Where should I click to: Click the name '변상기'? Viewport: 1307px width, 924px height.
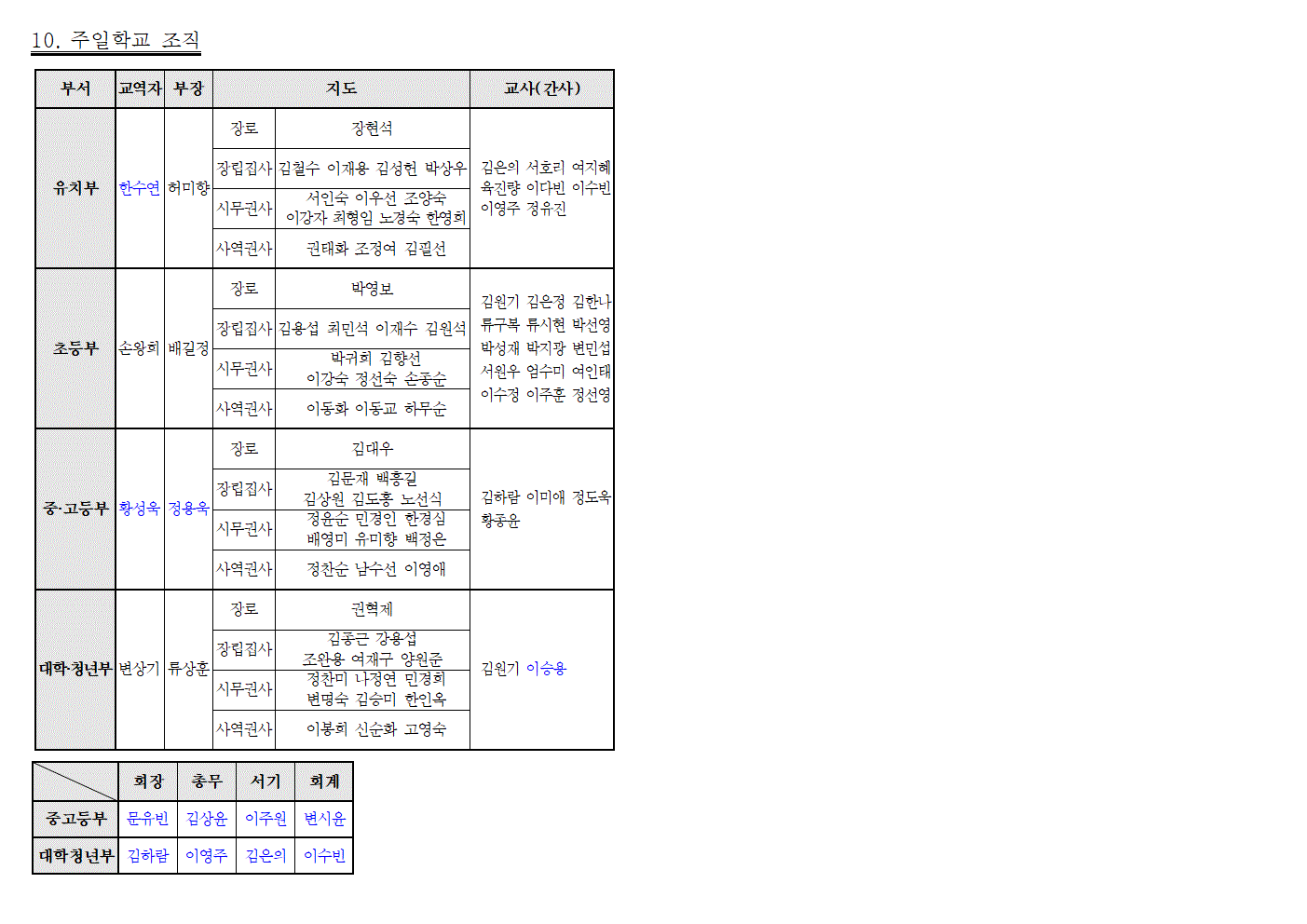tap(140, 669)
